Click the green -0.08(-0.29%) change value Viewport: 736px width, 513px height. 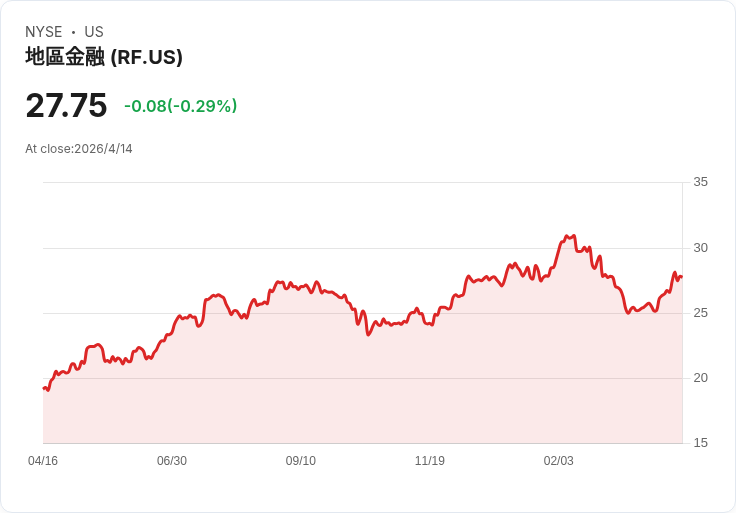pyautogui.click(x=180, y=106)
